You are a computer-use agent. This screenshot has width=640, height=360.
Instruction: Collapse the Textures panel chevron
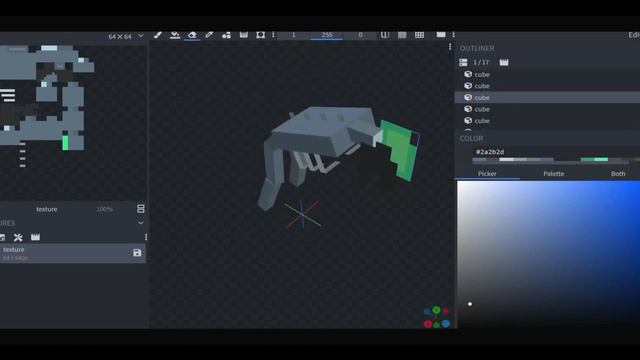pyautogui.click(x=141, y=223)
